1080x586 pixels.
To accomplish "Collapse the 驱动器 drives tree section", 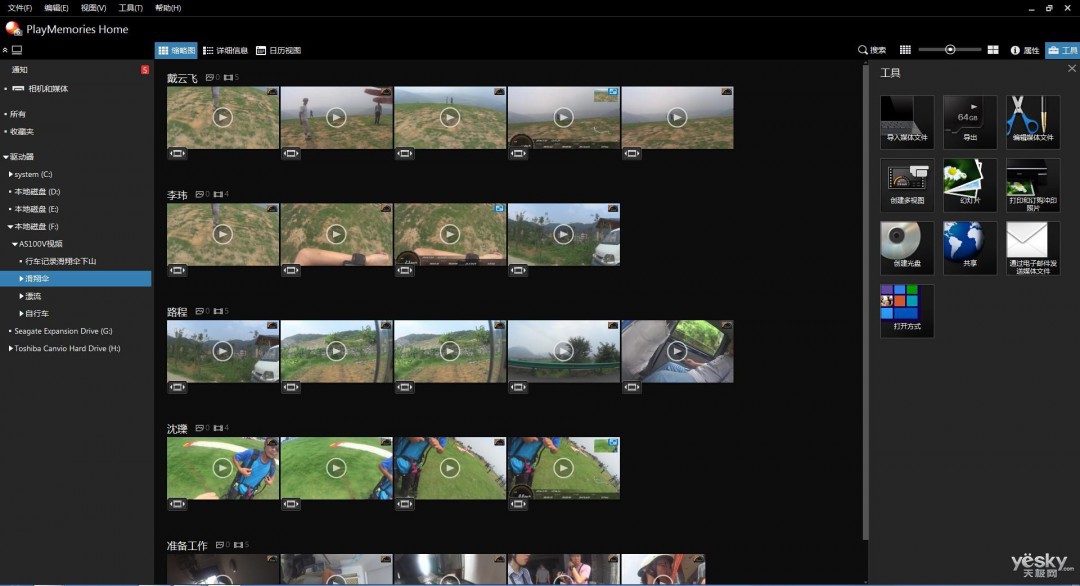I will (x=6, y=157).
